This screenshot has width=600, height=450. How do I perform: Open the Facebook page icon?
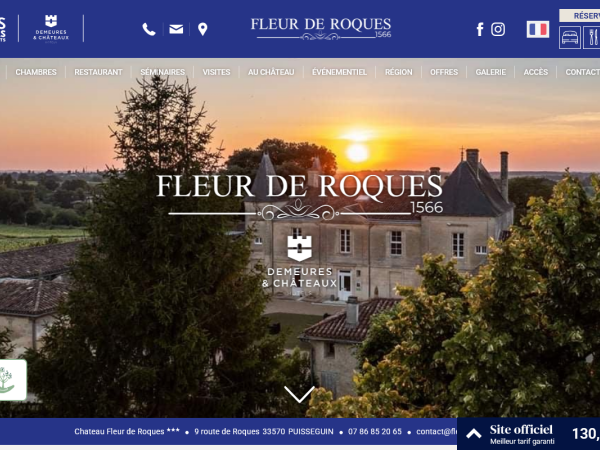tap(480, 29)
